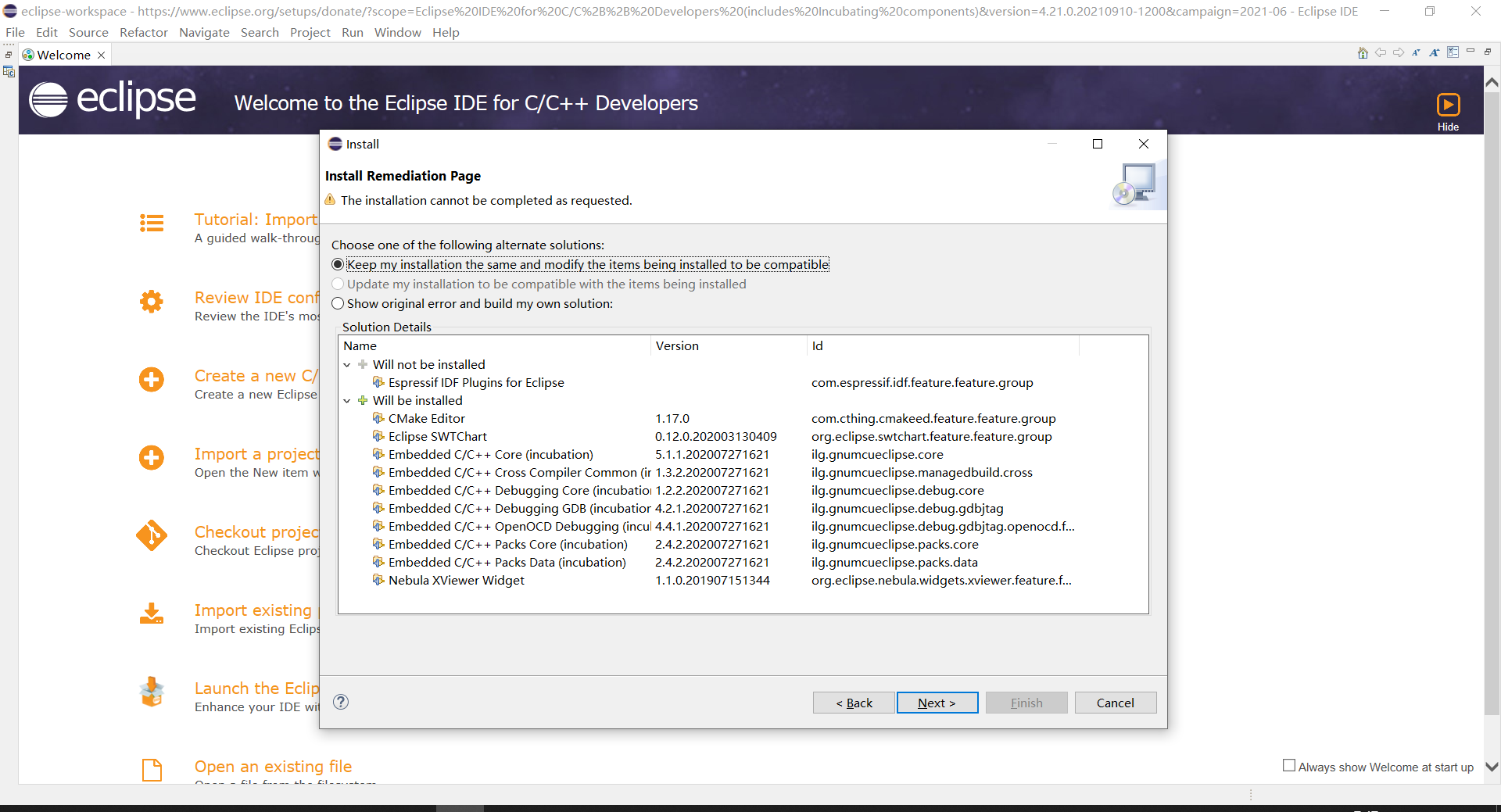Image resolution: width=1501 pixels, height=812 pixels.
Task: Collapse the 'Will not be installed' tree node
Action: (x=347, y=365)
